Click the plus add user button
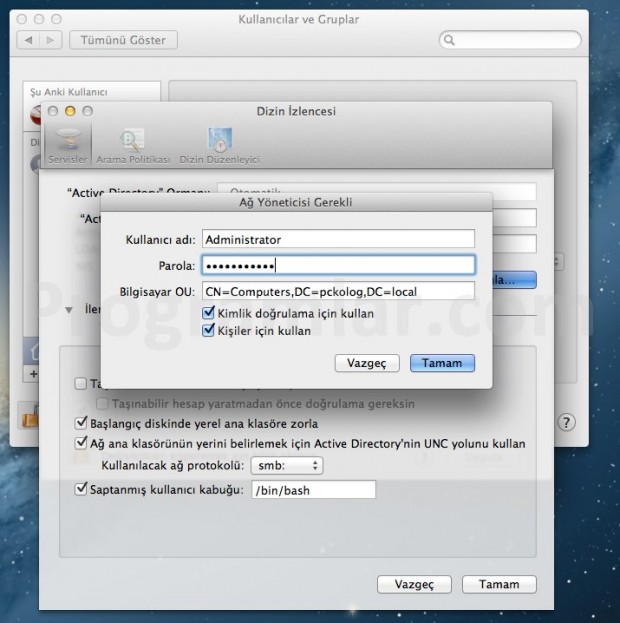The height and width of the screenshot is (623, 620). [x=33, y=374]
